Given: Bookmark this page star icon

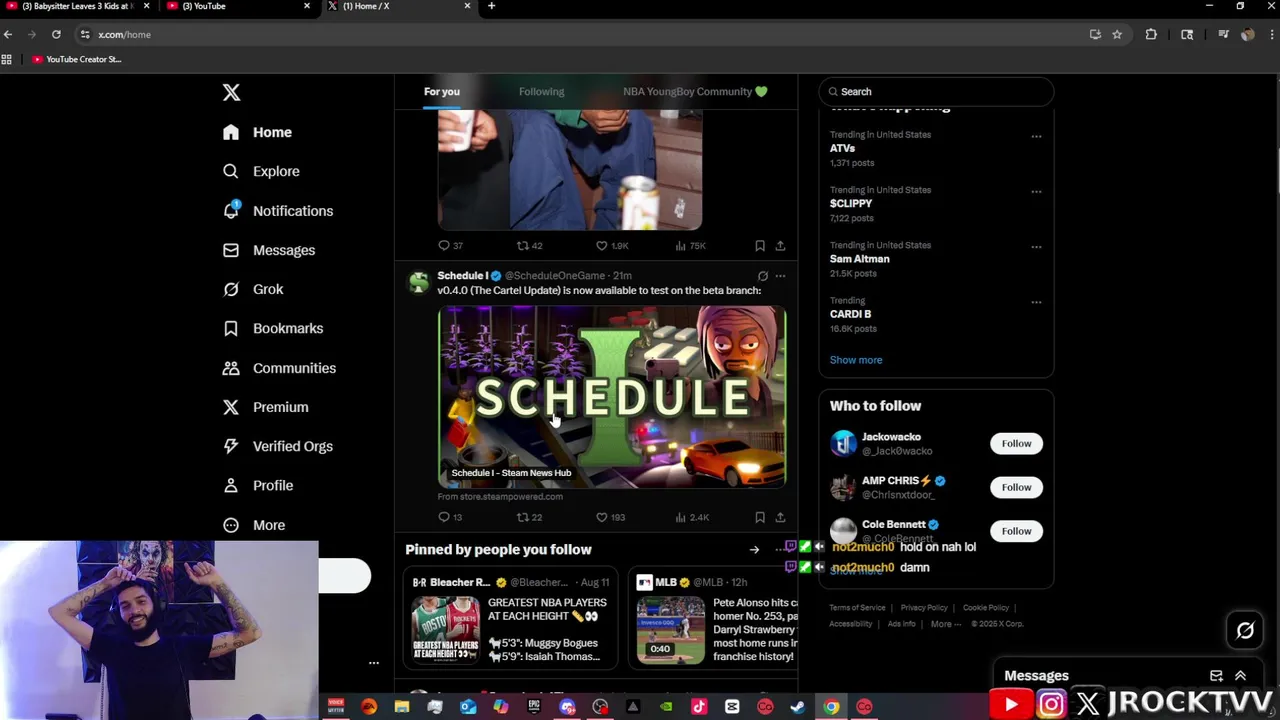Looking at the screenshot, I should point(1117,34).
